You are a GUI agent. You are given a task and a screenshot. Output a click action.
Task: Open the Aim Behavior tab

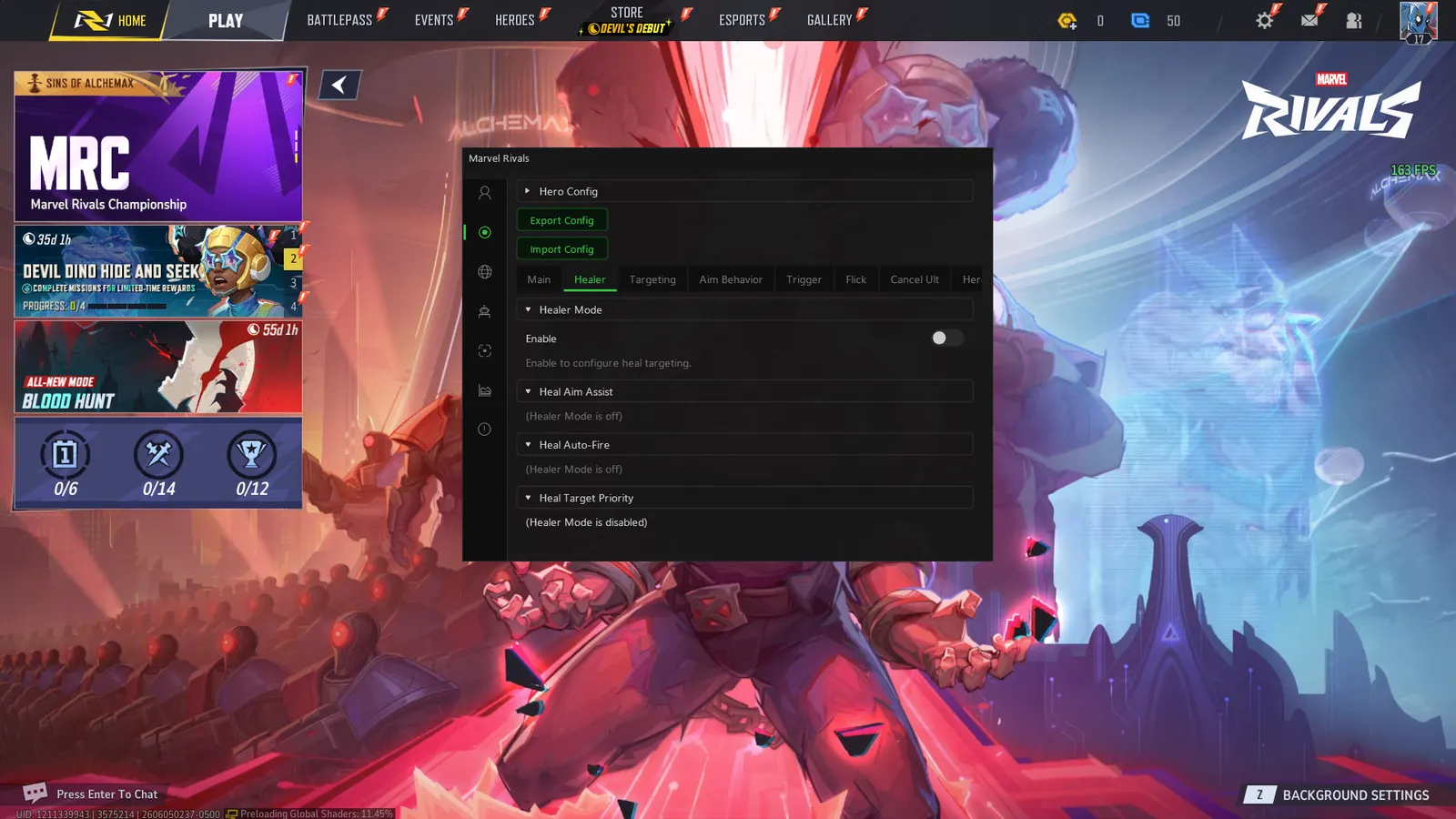(x=731, y=279)
